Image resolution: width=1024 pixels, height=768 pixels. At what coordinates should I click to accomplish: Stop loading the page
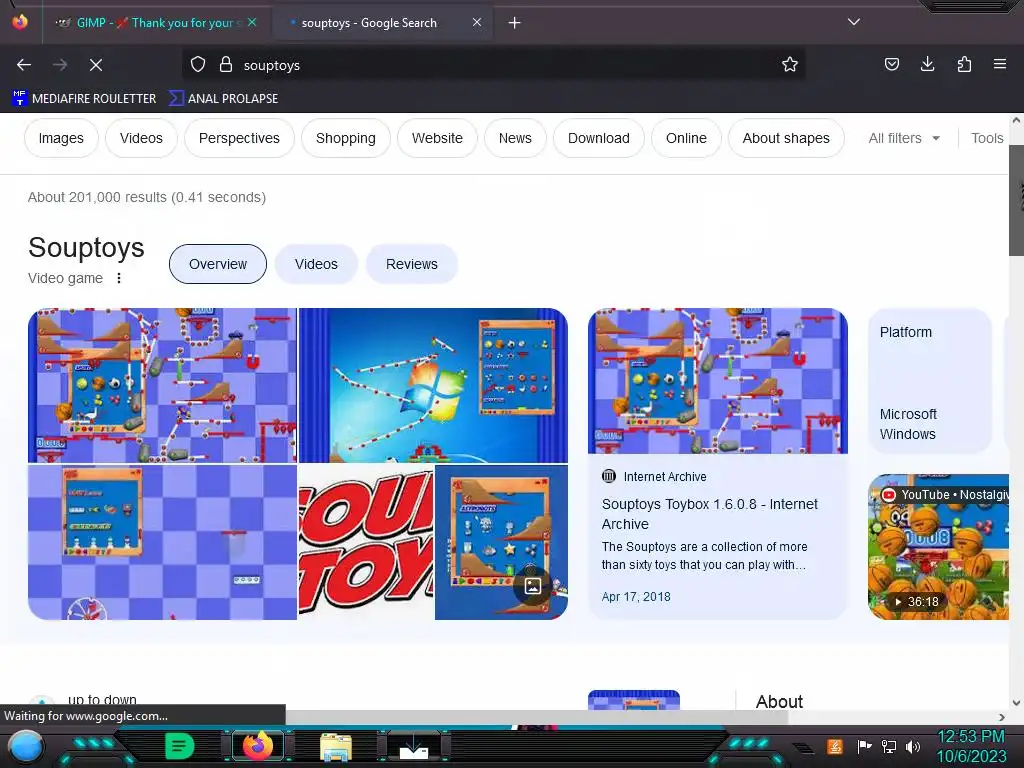[x=96, y=65]
